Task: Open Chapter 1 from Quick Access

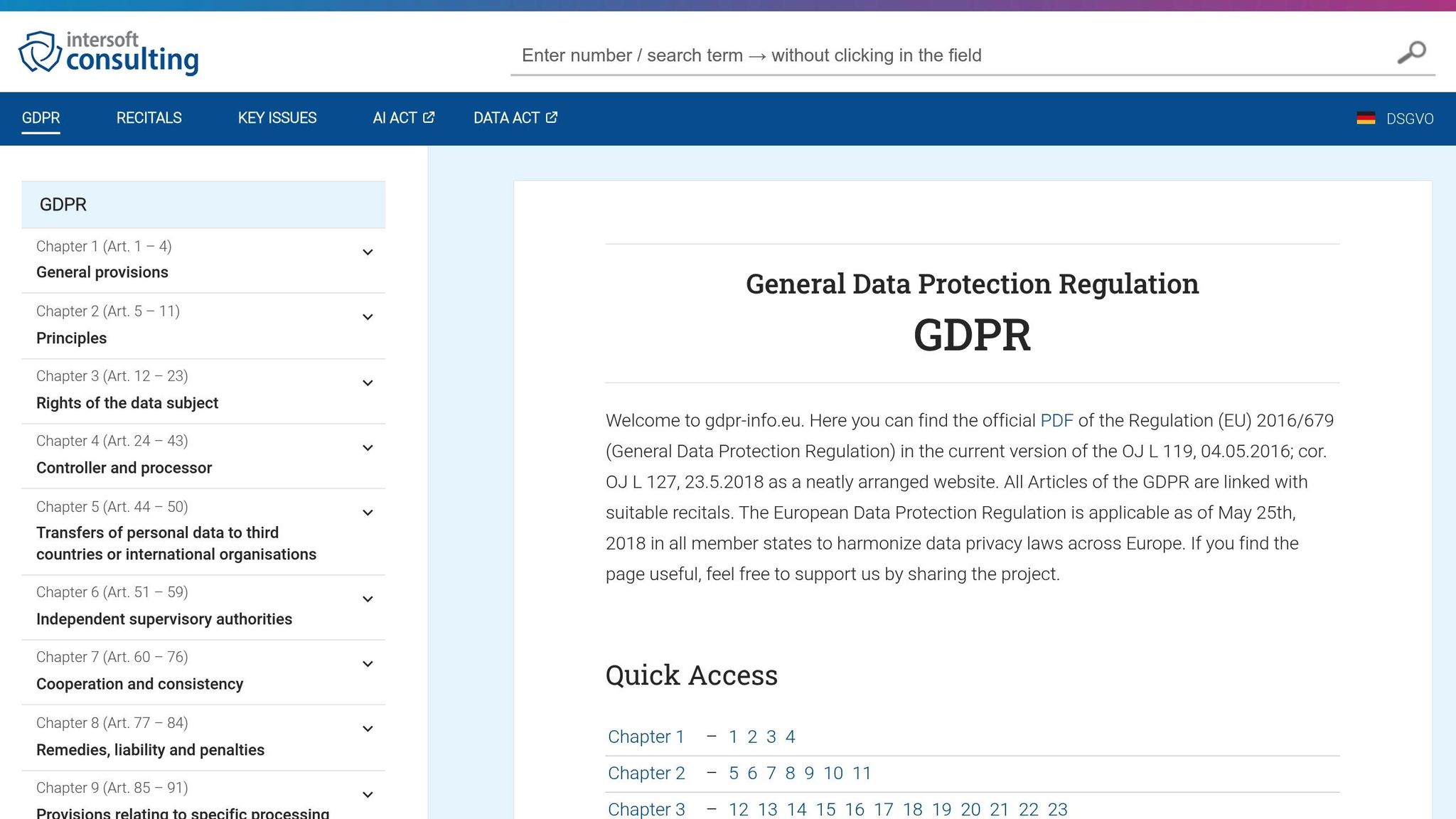Action: point(646,737)
